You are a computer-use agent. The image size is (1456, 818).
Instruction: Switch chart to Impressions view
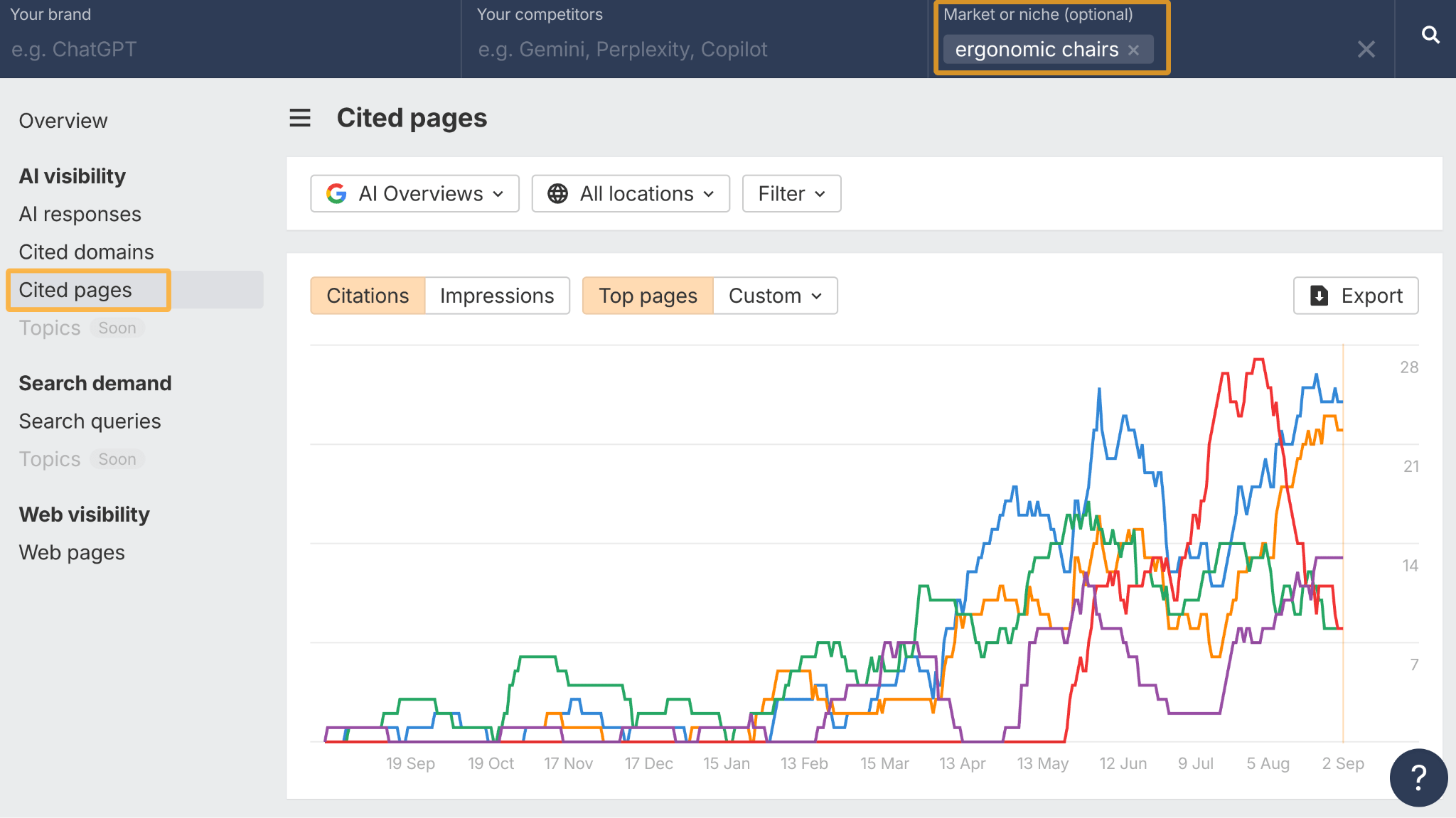497,296
